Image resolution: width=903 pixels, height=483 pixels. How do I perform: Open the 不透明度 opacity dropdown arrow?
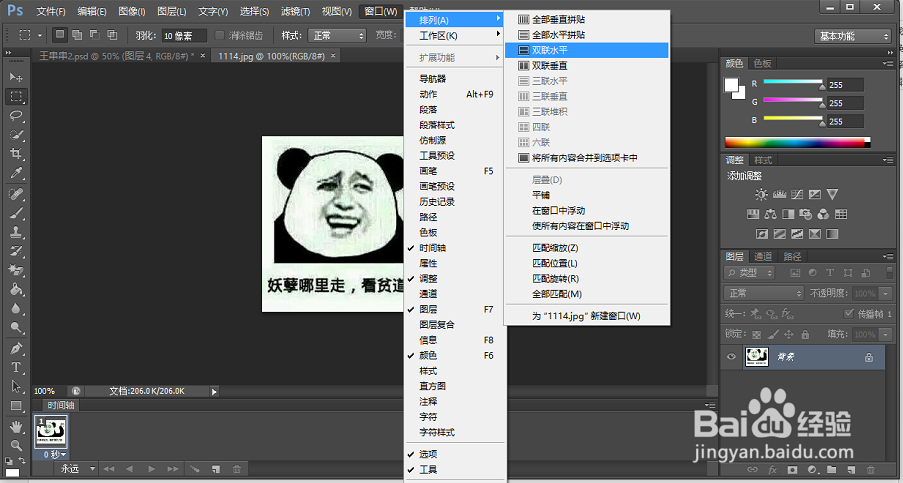tap(886, 294)
